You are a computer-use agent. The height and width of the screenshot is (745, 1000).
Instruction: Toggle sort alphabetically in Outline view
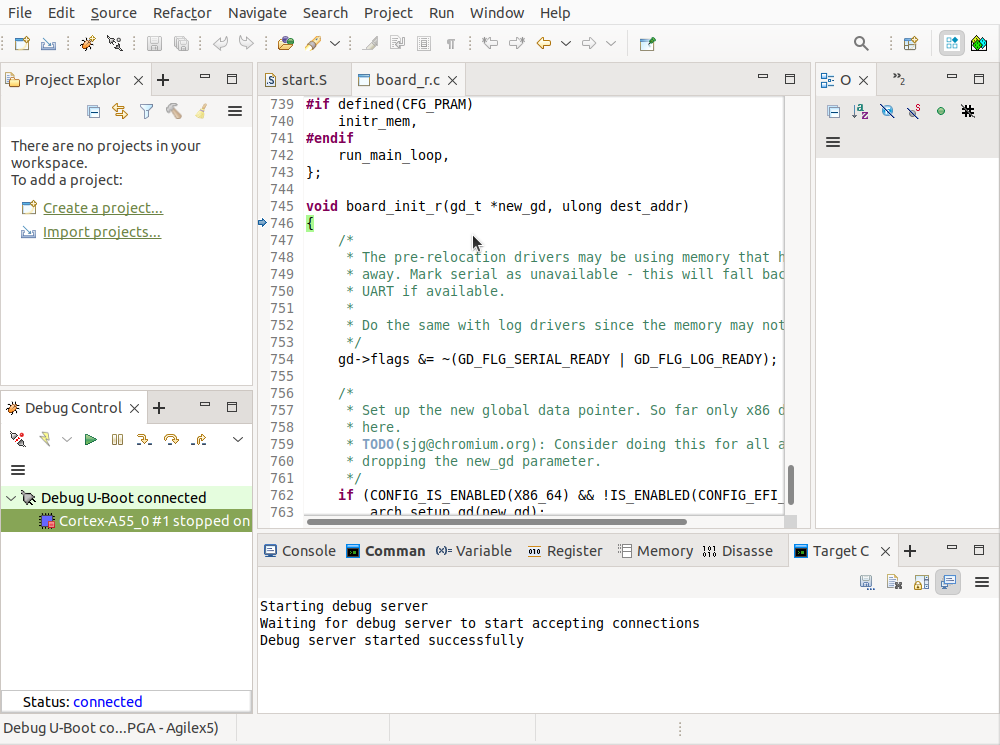[860, 111]
